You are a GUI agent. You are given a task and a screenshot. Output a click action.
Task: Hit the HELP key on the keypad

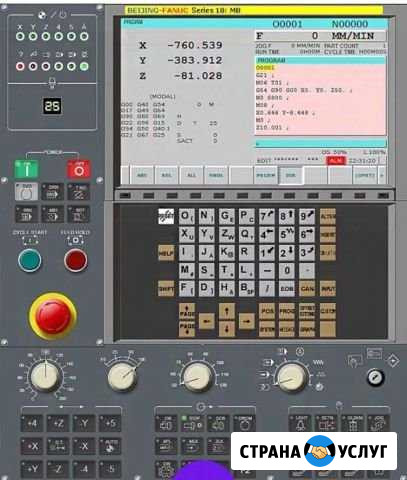coord(166,253)
